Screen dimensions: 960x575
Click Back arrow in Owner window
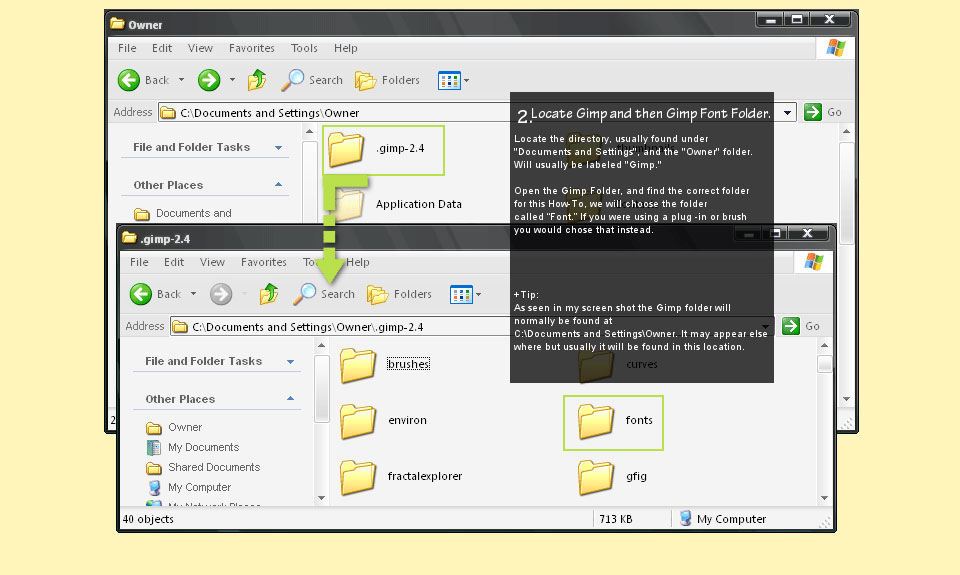(129, 80)
